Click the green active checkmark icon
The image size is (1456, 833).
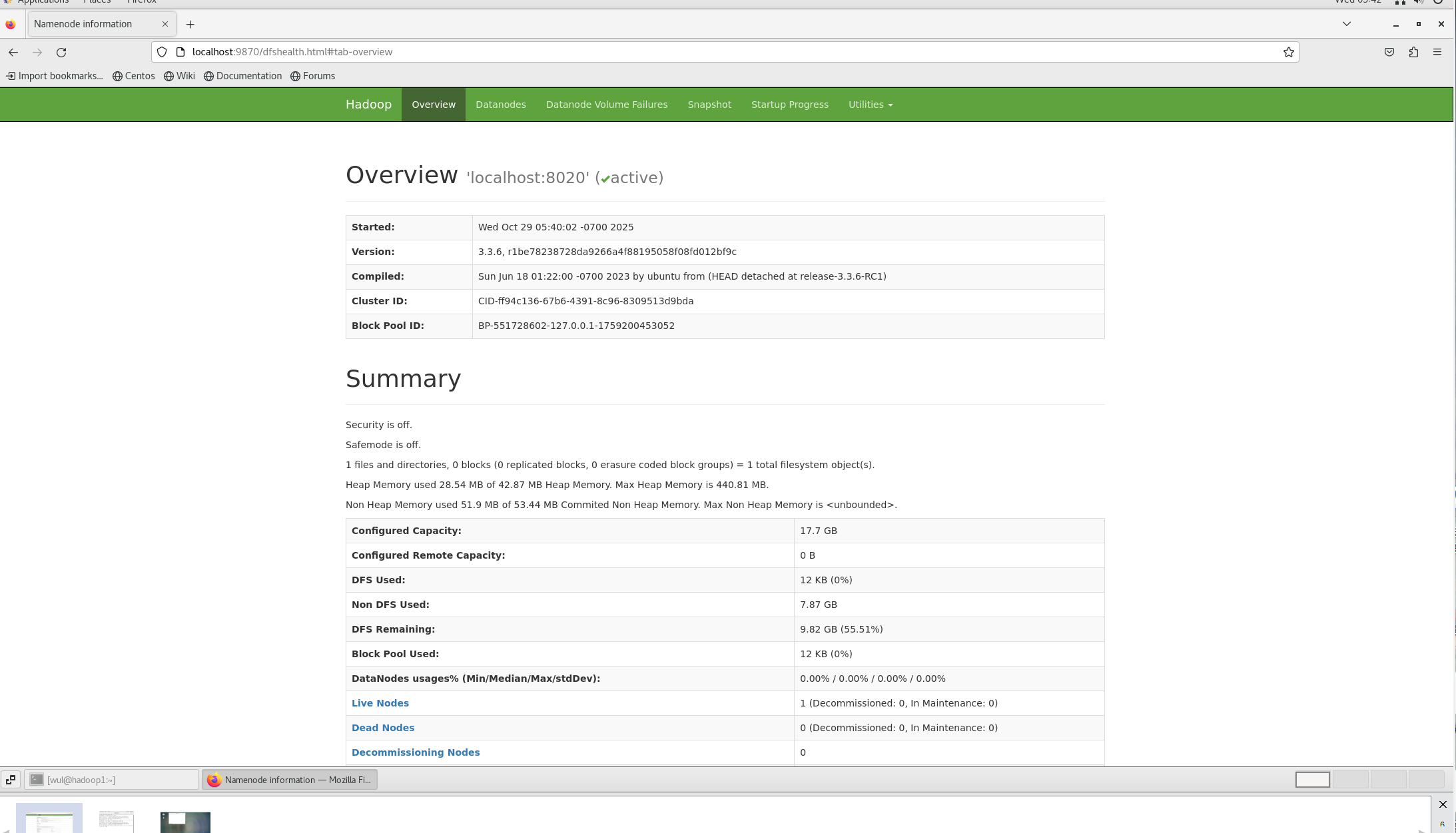tap(605, 178)
